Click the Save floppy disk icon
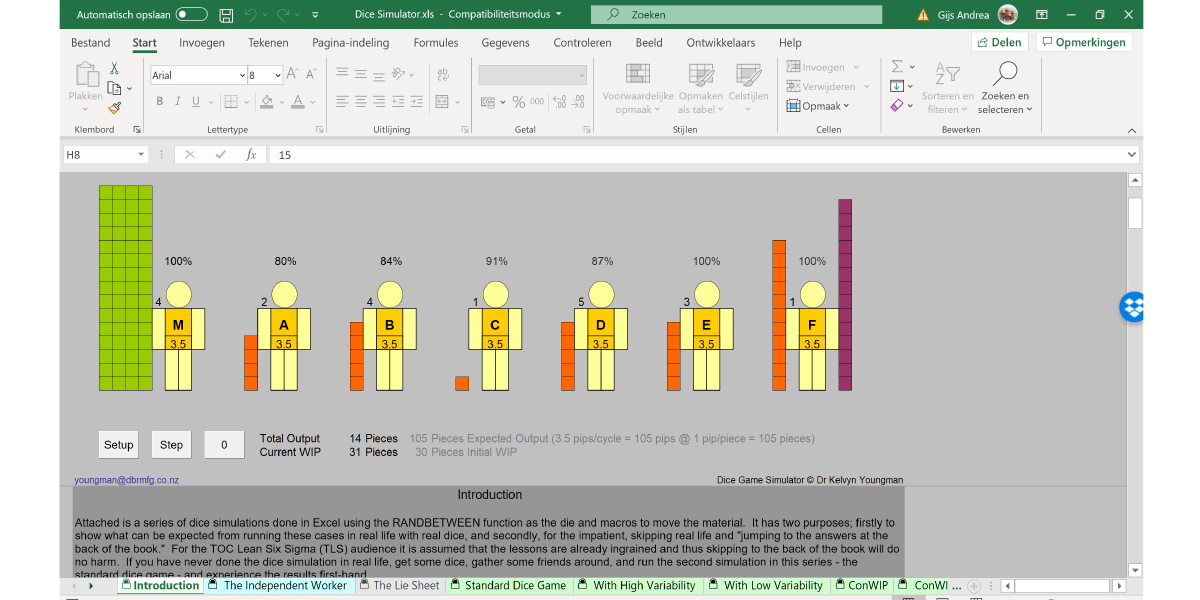The height and width of the screenshot is (600, 1200). point(227,15)
